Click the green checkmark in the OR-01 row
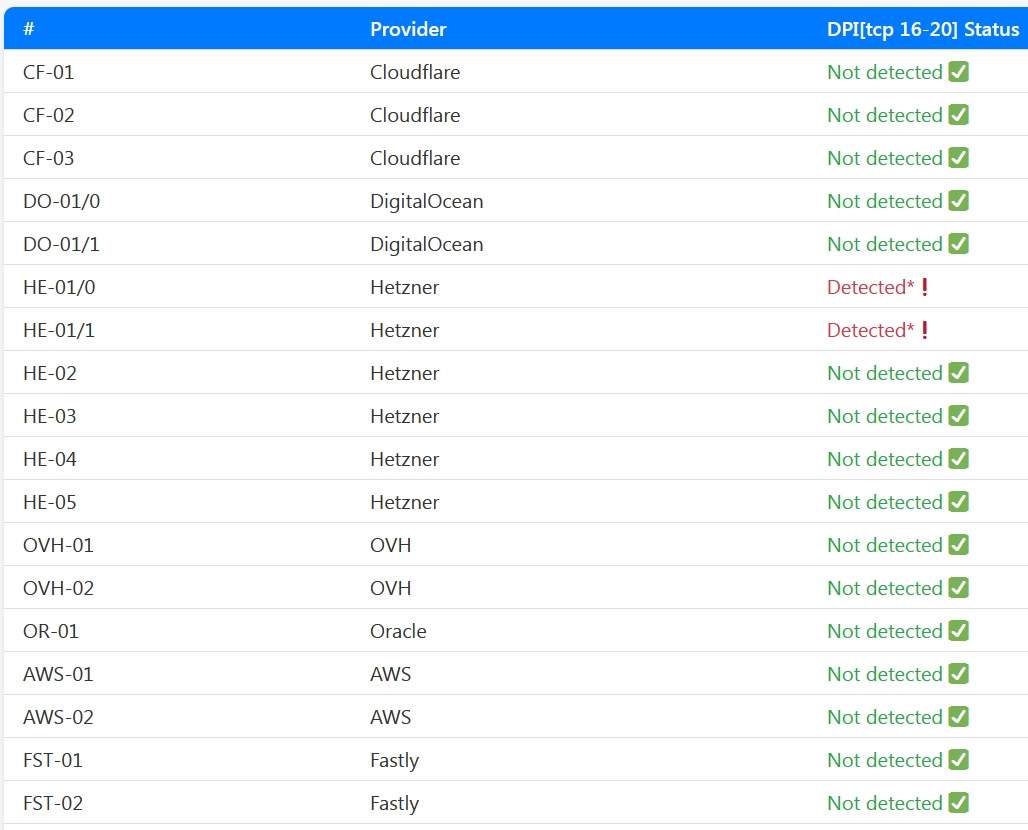The image size is (1028, 830). (x=959, y=631)
